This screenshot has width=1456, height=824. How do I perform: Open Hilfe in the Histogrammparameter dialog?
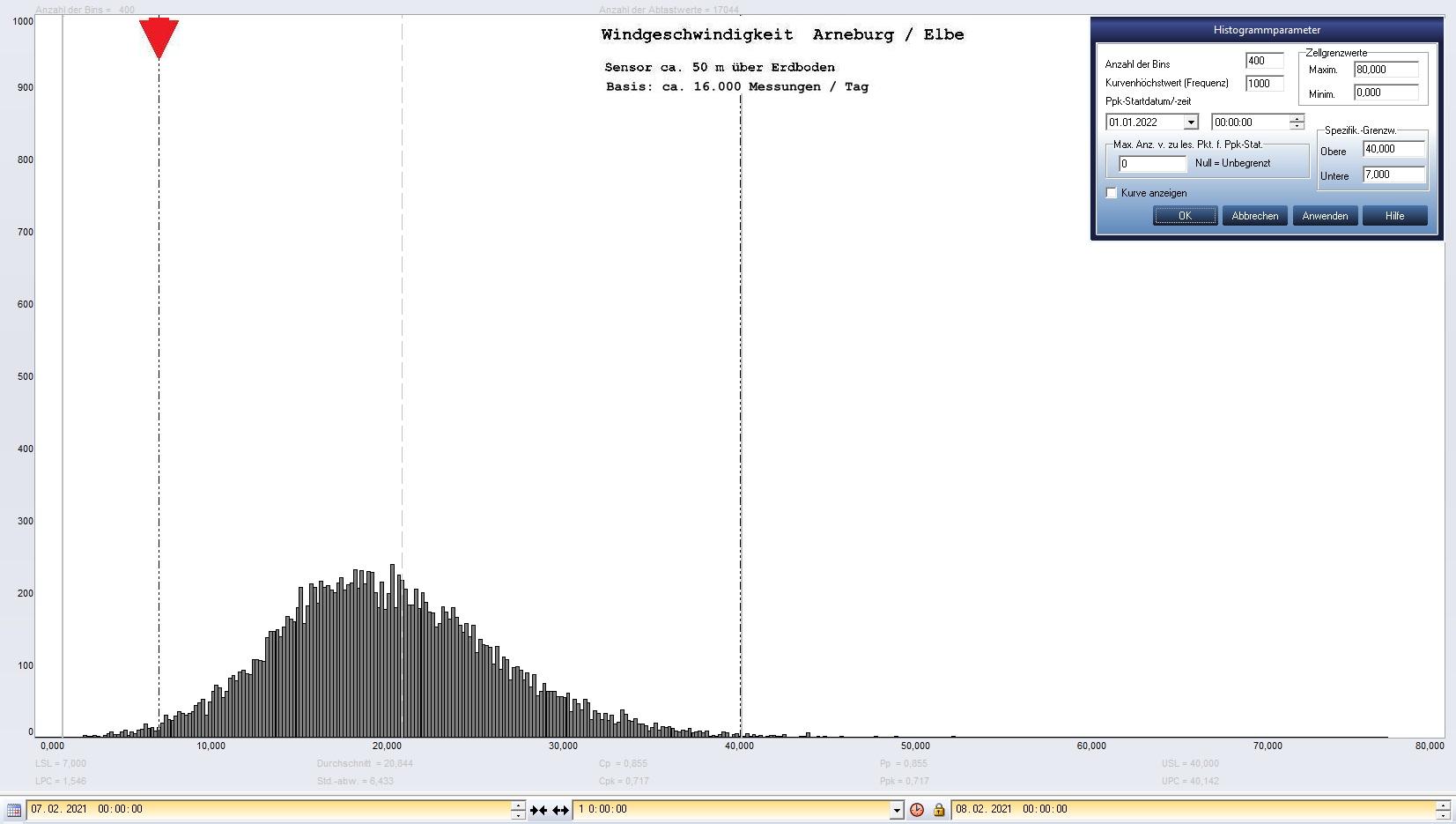[x=1394, y=216]
